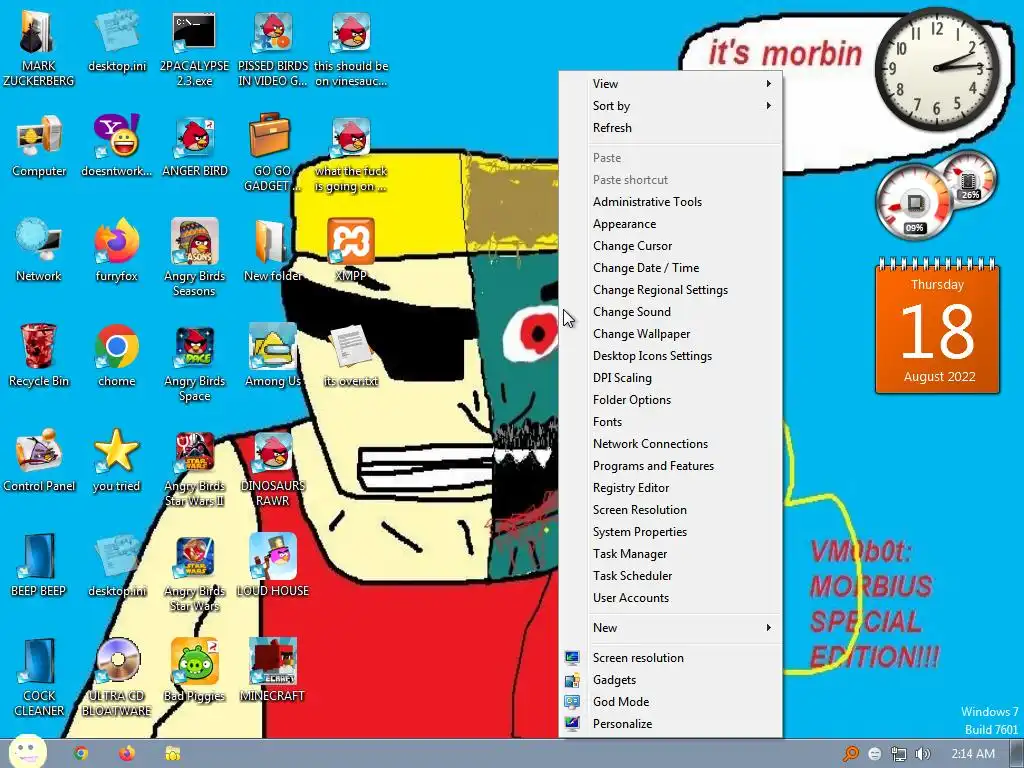
Task: Select the 2PACALYPSE 2.3.exe icon
Action: [x=194, y=49]
